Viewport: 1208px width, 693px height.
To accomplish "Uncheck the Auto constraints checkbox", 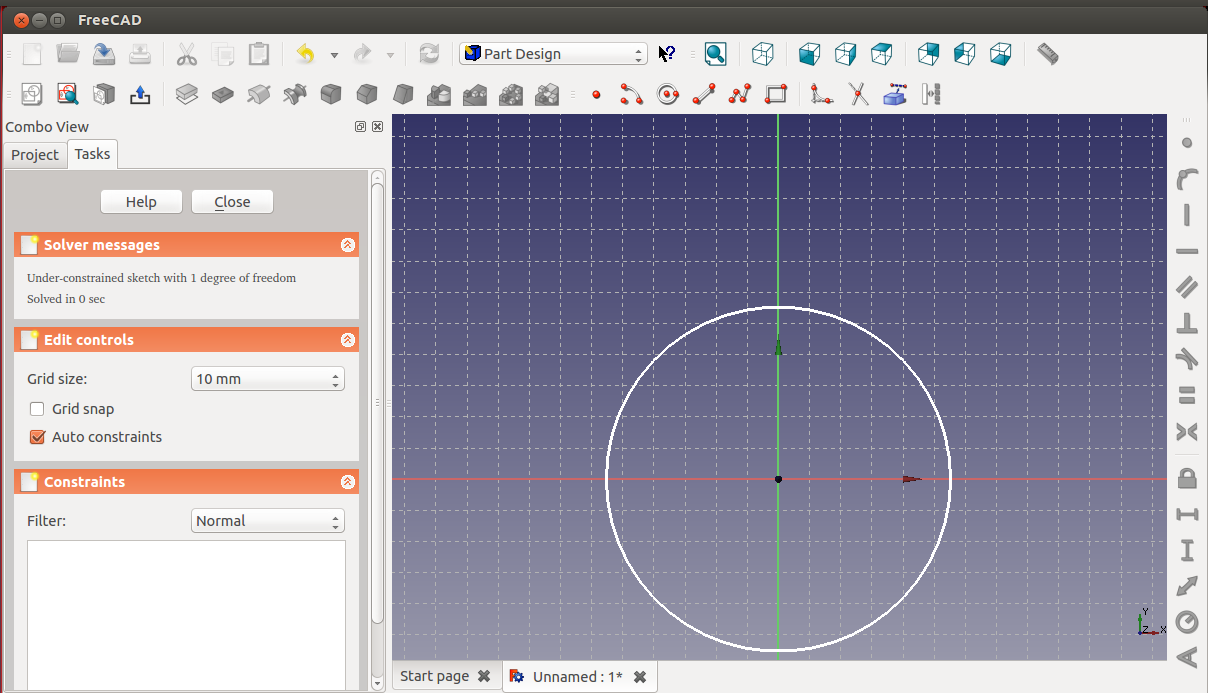I will (38, 437).
